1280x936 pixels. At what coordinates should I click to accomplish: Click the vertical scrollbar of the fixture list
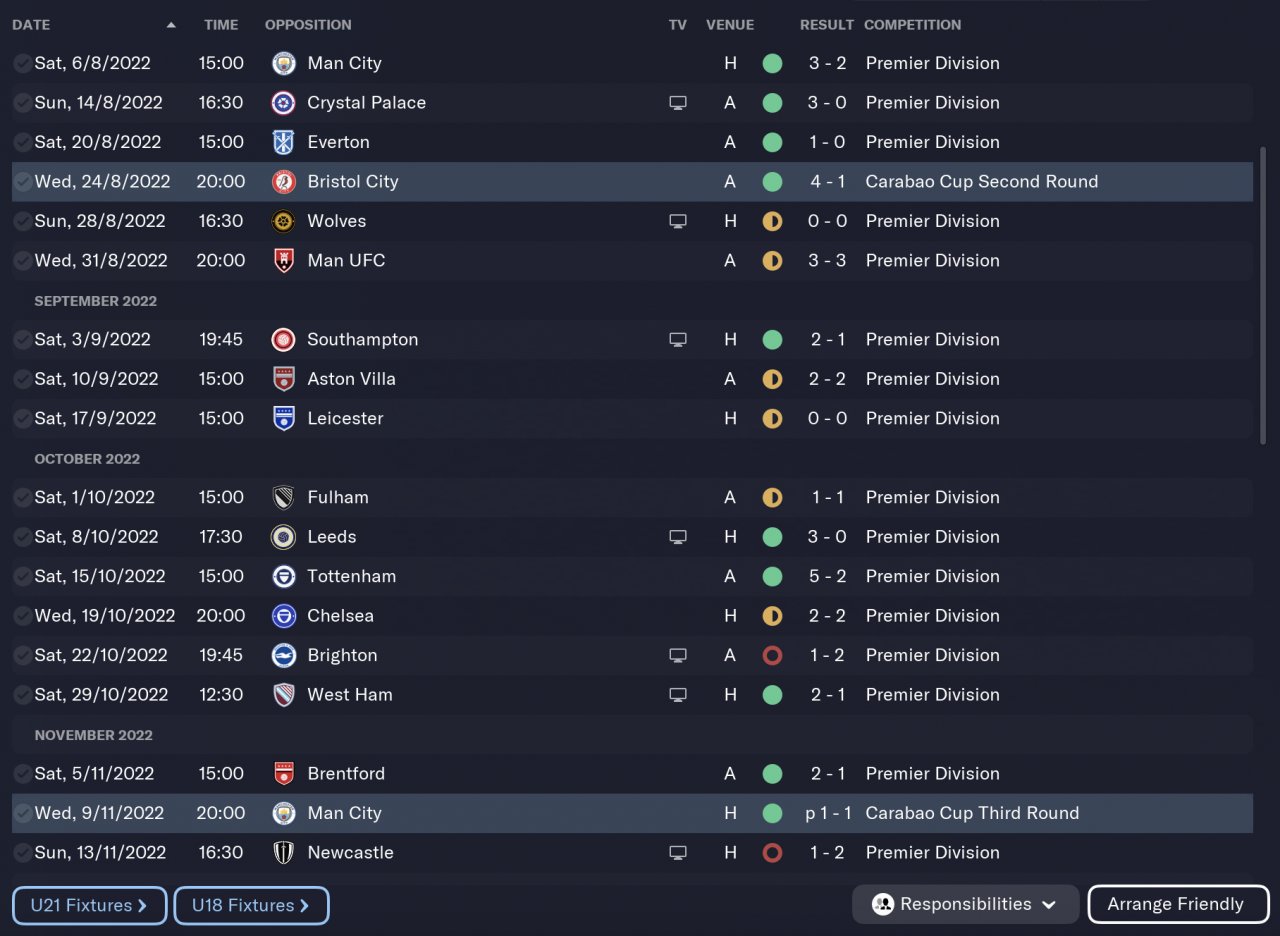(x=1262, y=295)
